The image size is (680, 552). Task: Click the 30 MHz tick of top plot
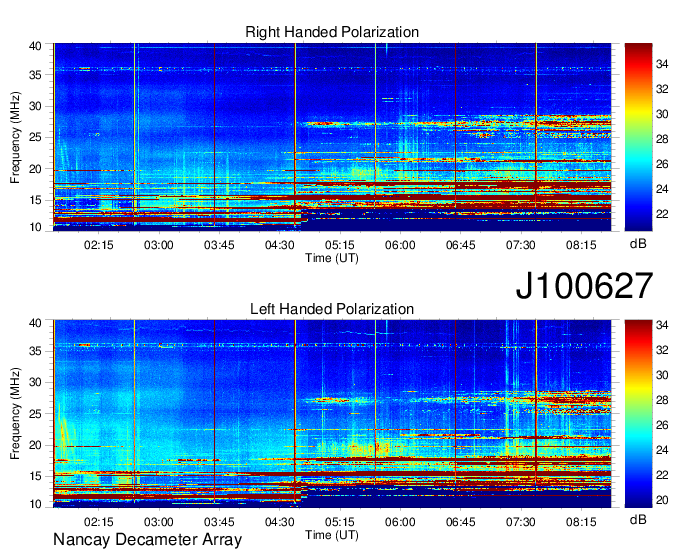click(x=35, y=106)
